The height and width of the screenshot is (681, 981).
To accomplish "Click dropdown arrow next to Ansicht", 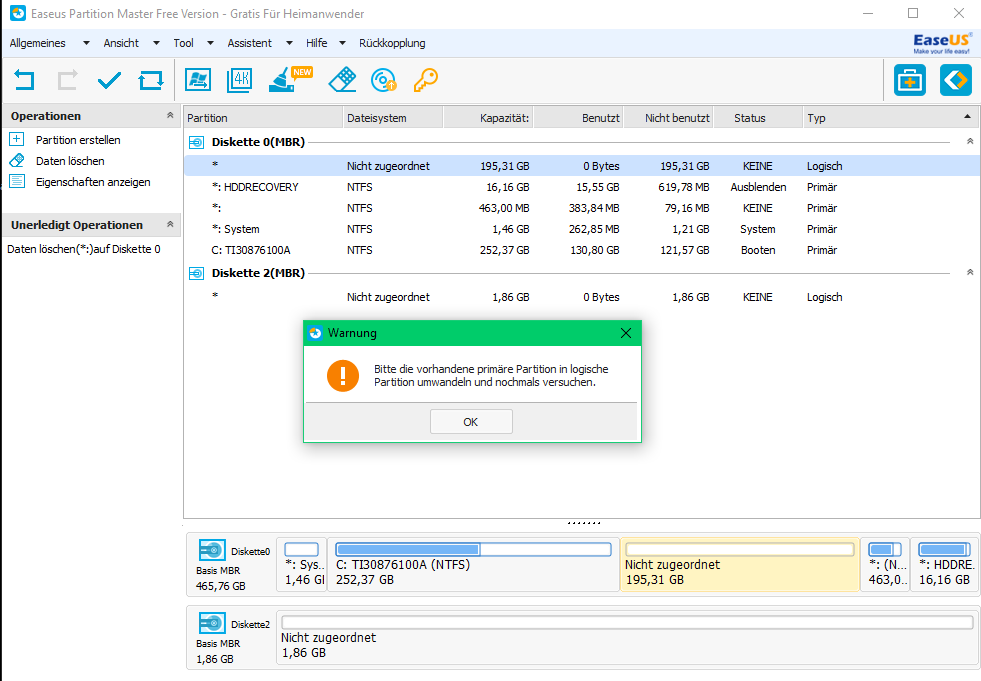I will coord(156,43).
